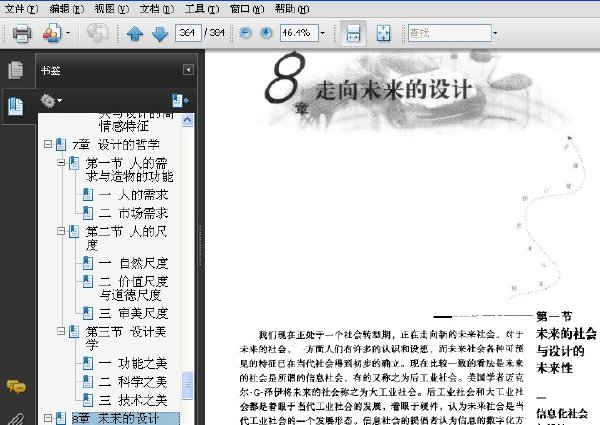This screenshot has width=600, height=425.
Task: Select bookmark 二 价值尺度与道德尺度
Action: [x=133, y=288]
